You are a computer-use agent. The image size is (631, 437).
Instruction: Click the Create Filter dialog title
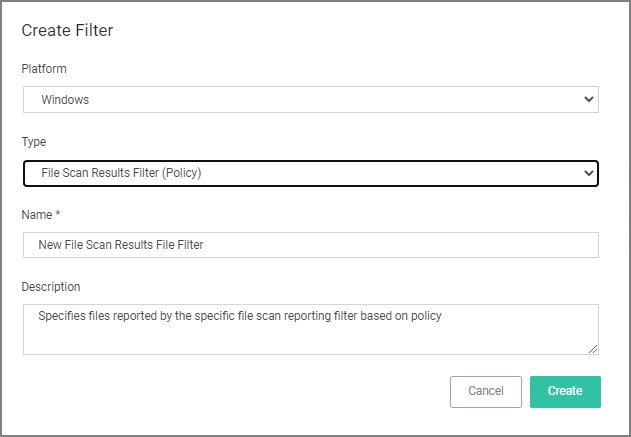point(67,31)
